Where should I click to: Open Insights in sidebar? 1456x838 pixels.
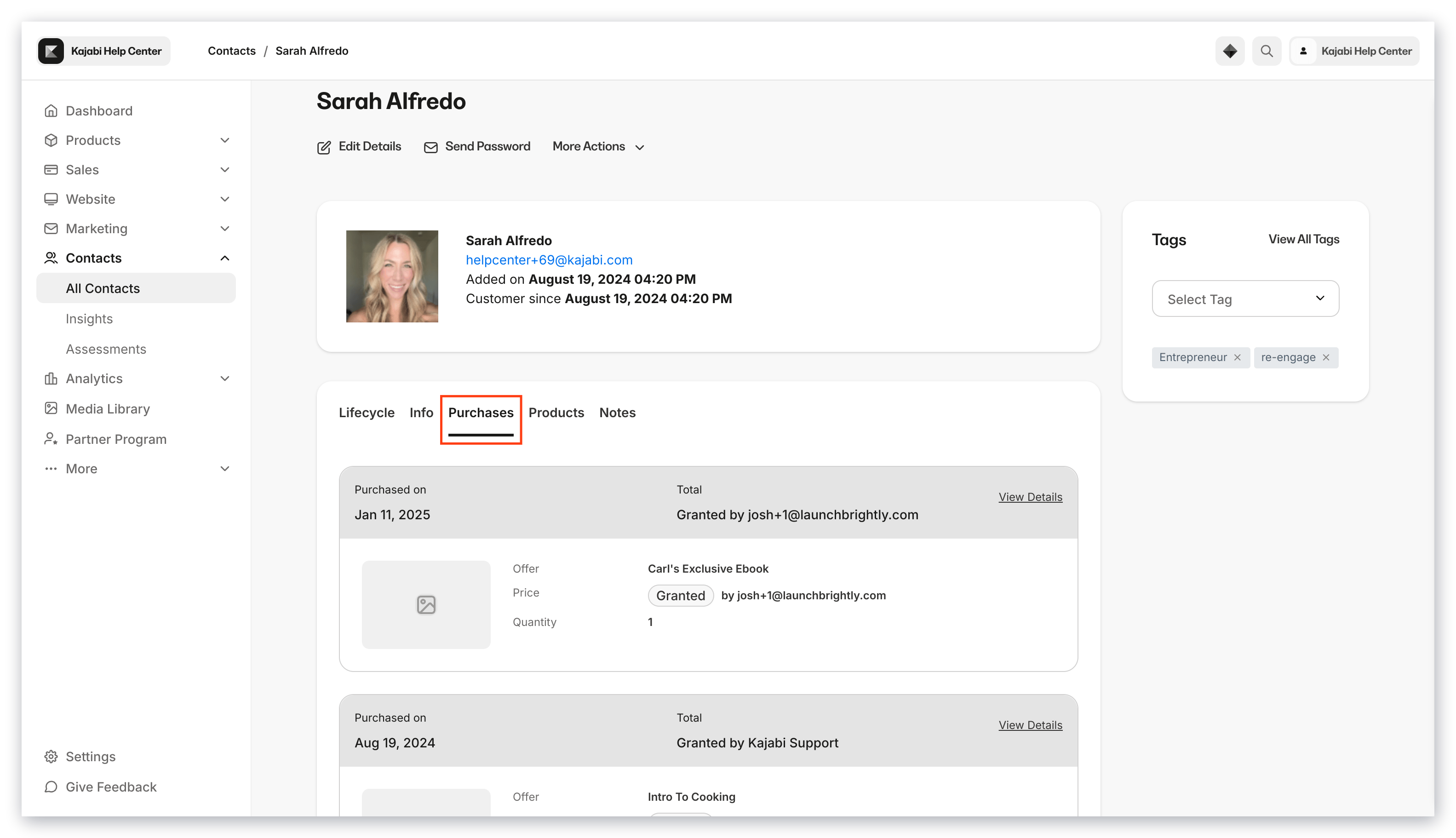coord(89,318)
